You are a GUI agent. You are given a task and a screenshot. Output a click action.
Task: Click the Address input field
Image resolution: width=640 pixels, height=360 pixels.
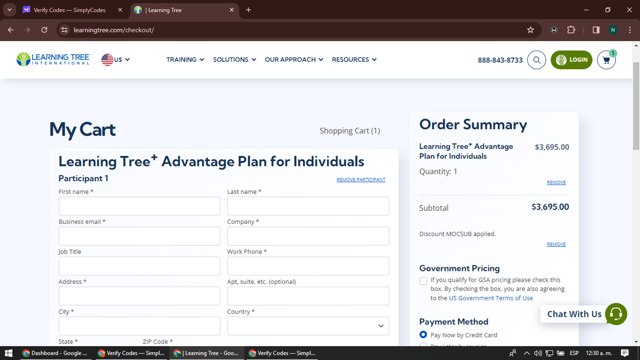coord(139,296)
